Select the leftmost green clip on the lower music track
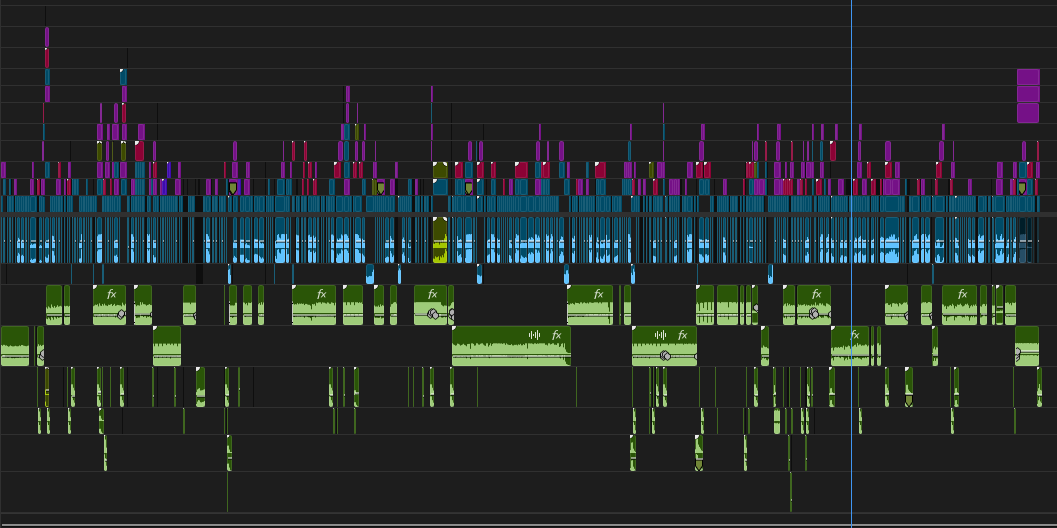Image resolution: width=1057 pixels, height=528 pixels. pyautogui.click(x=15, y=346)
